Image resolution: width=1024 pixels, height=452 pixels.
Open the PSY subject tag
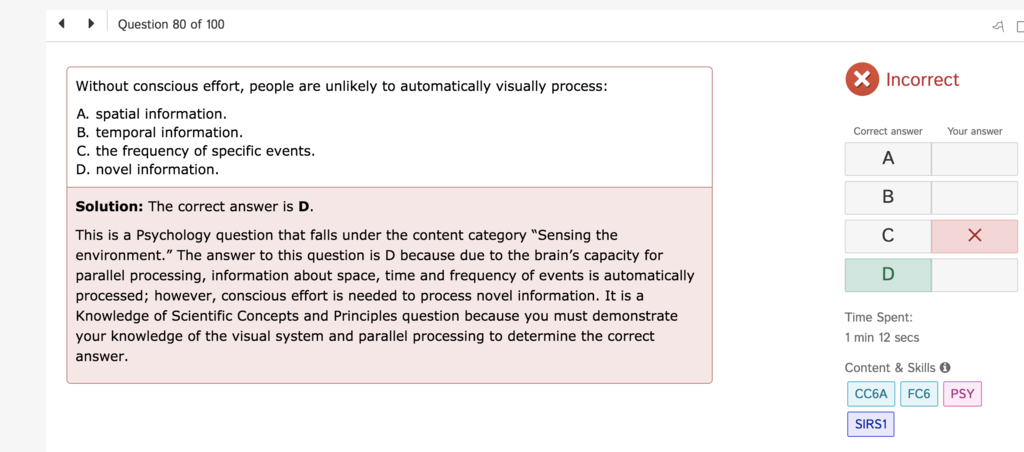[x=962, y=394]
